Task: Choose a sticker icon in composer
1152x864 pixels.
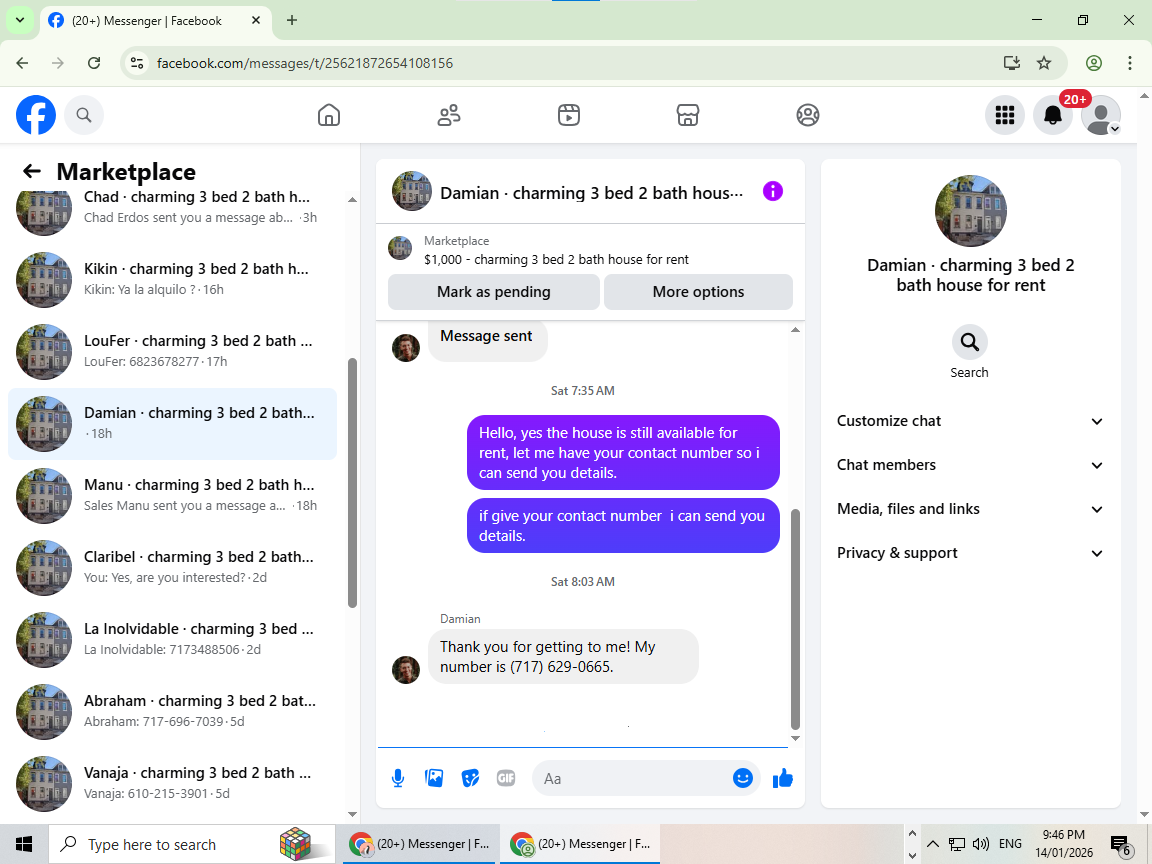Action: click(x=470, y=778)
